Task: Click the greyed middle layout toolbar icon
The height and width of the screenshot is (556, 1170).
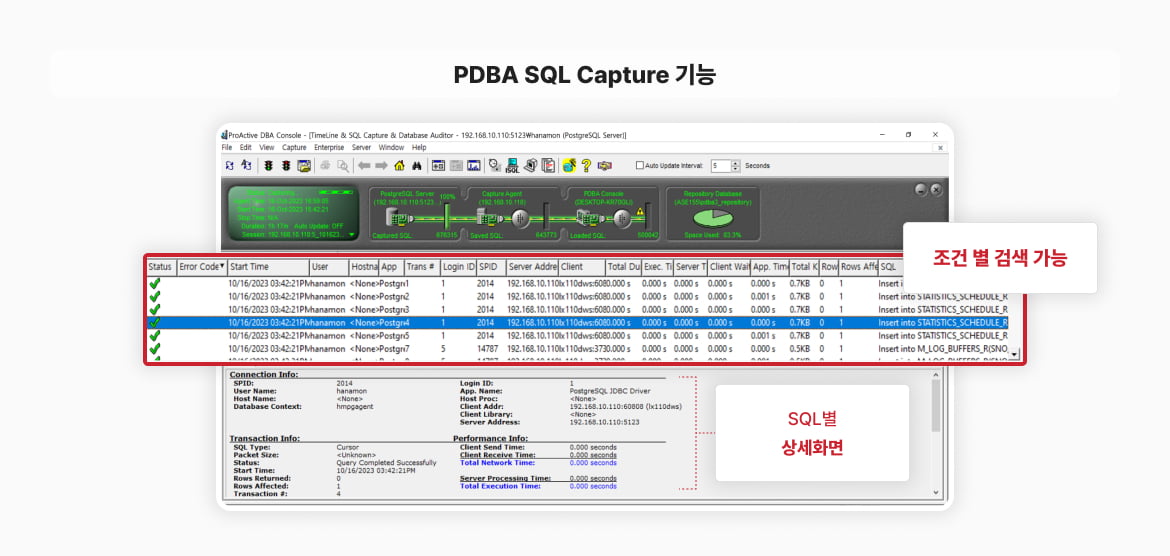Action: 457,166
